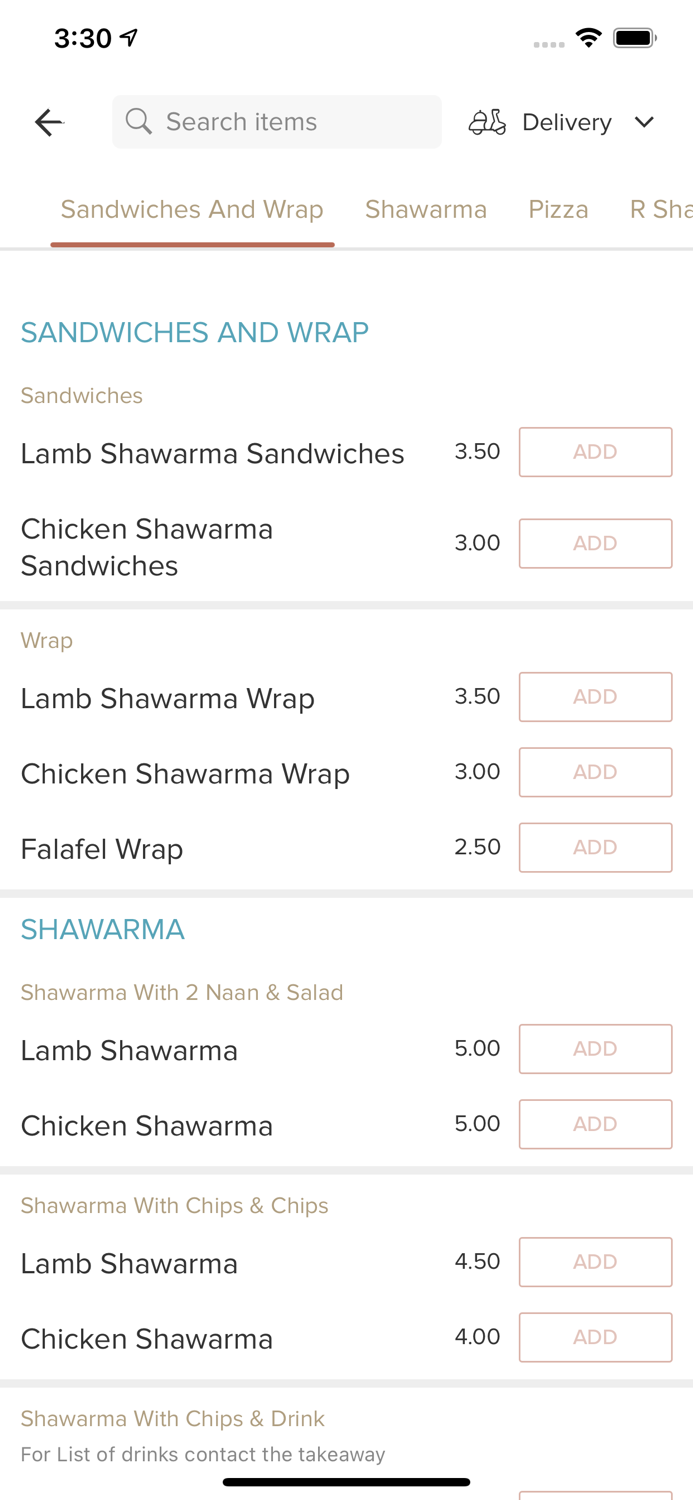Tap the delivery scooter icon

(487, 121)
